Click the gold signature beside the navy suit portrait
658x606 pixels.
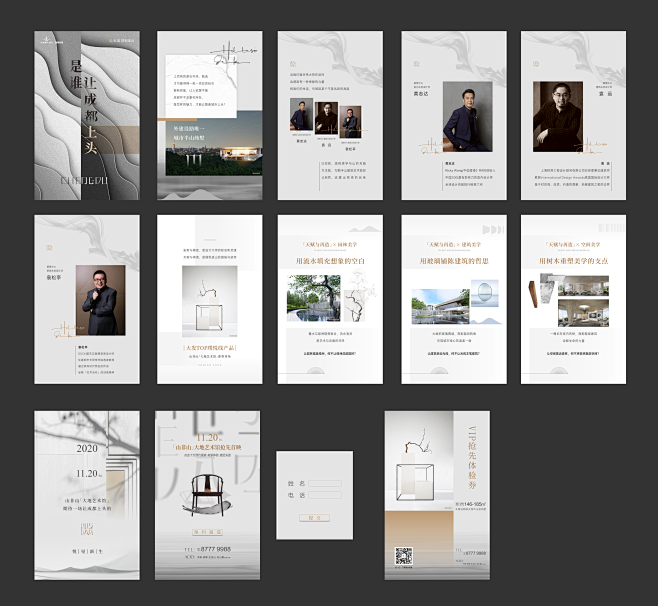pyautogui.click(x=430, y=146)
